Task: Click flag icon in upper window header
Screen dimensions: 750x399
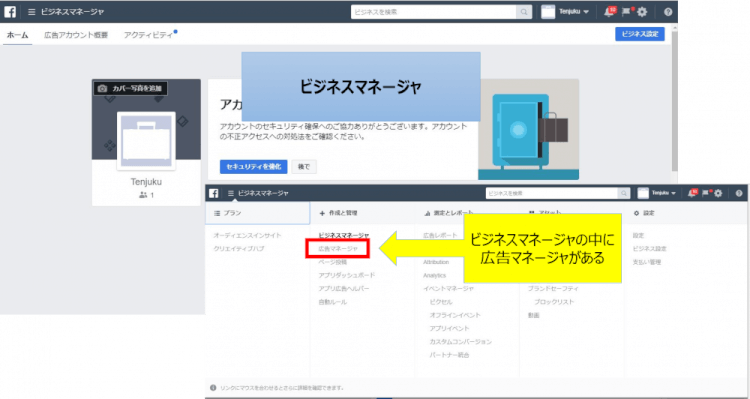Action: pos(626,12)
